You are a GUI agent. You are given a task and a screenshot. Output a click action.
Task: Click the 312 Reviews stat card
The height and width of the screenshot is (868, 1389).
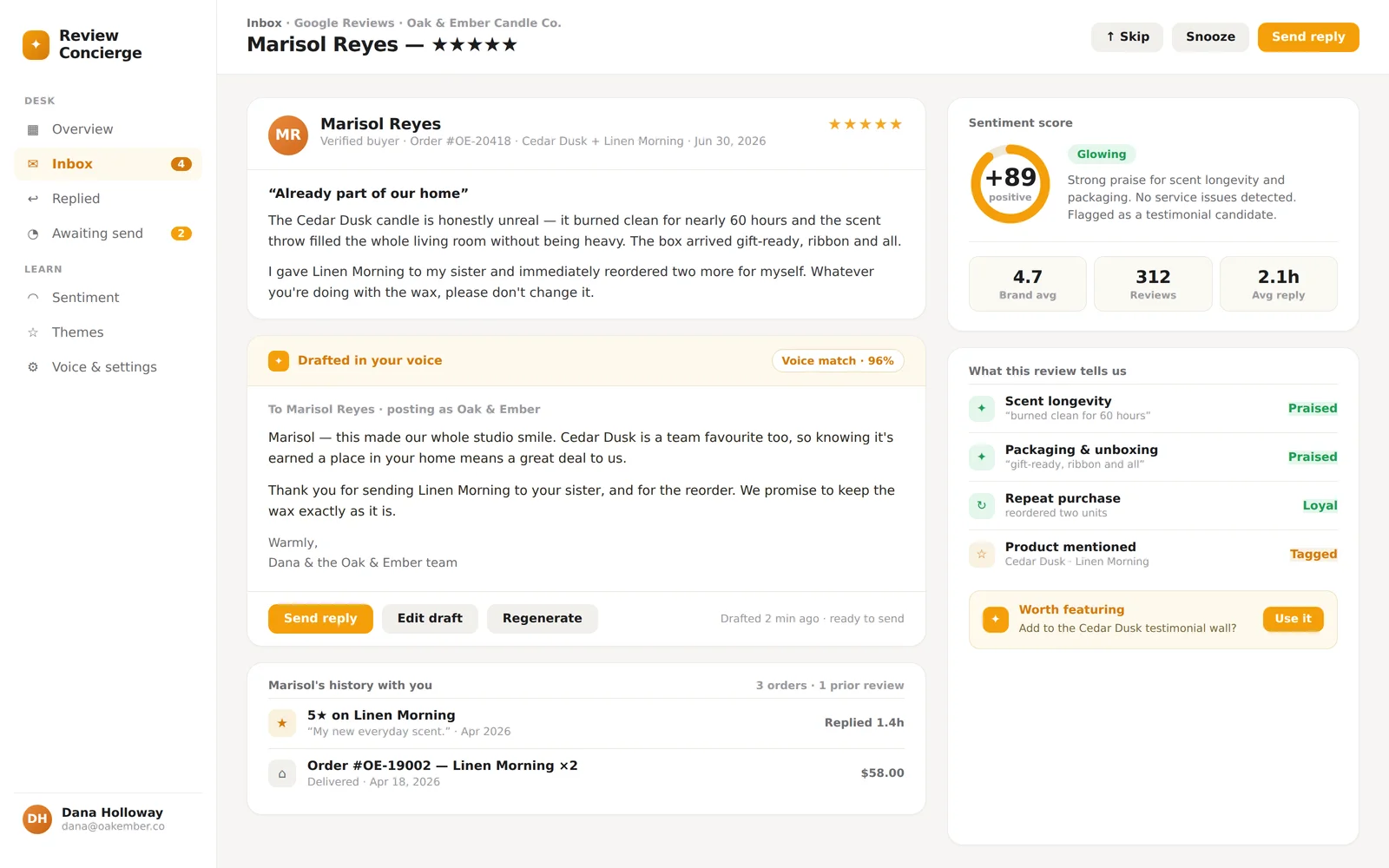coord(1153,284)
